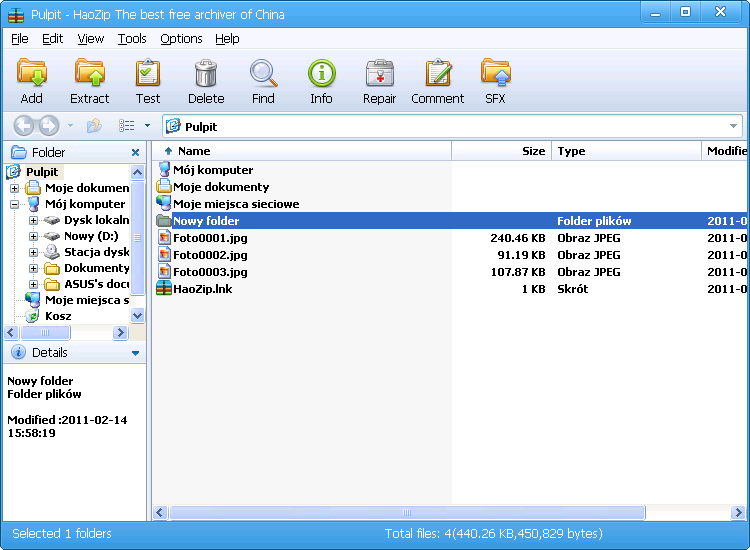
Task: Expand the Nowy (D:) drive node
Action: point(33,236)
